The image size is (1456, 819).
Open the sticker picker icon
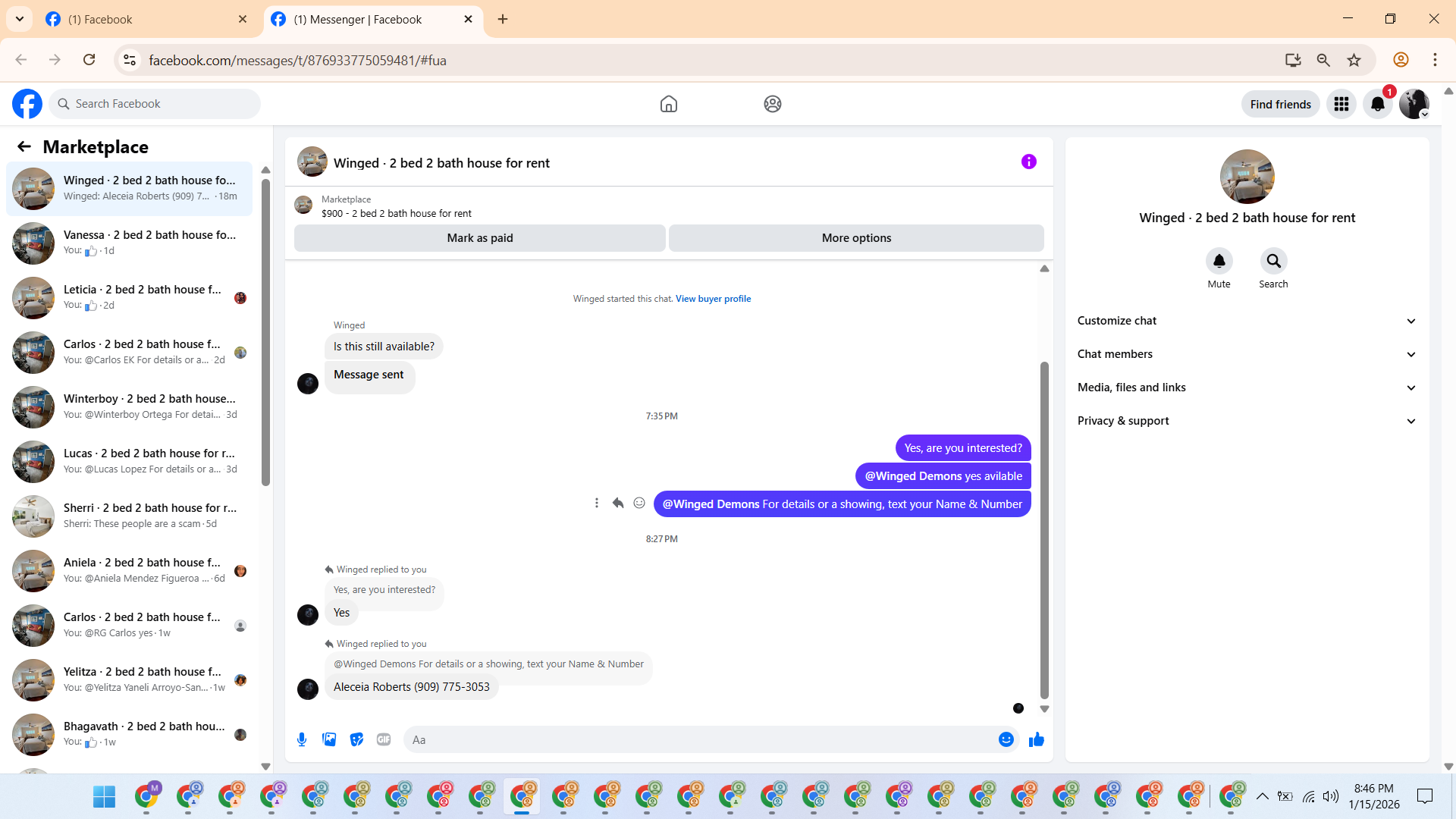click(x=356, y=739)
